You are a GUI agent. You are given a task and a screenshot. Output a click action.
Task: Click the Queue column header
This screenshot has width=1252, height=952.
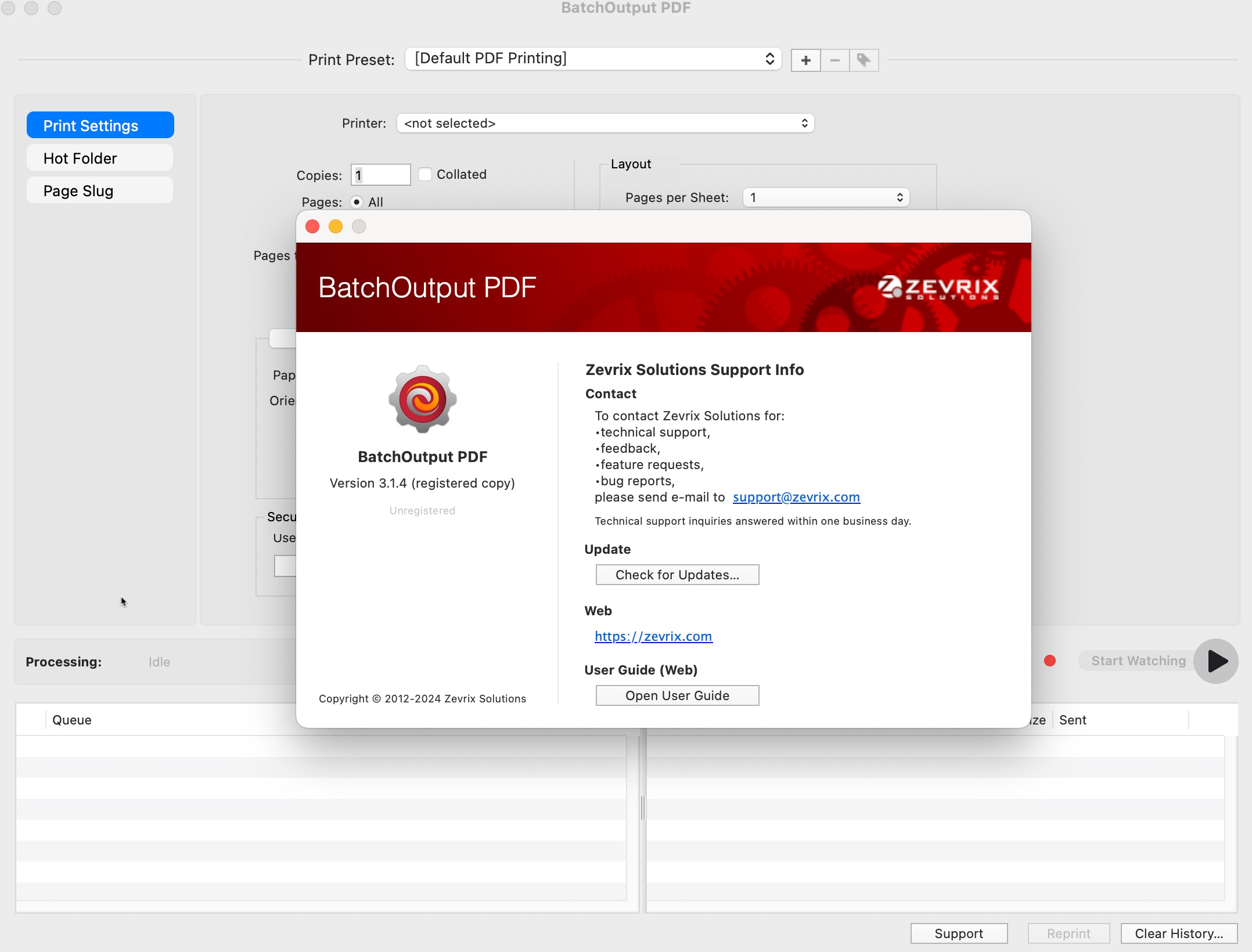tap(72, 720)
